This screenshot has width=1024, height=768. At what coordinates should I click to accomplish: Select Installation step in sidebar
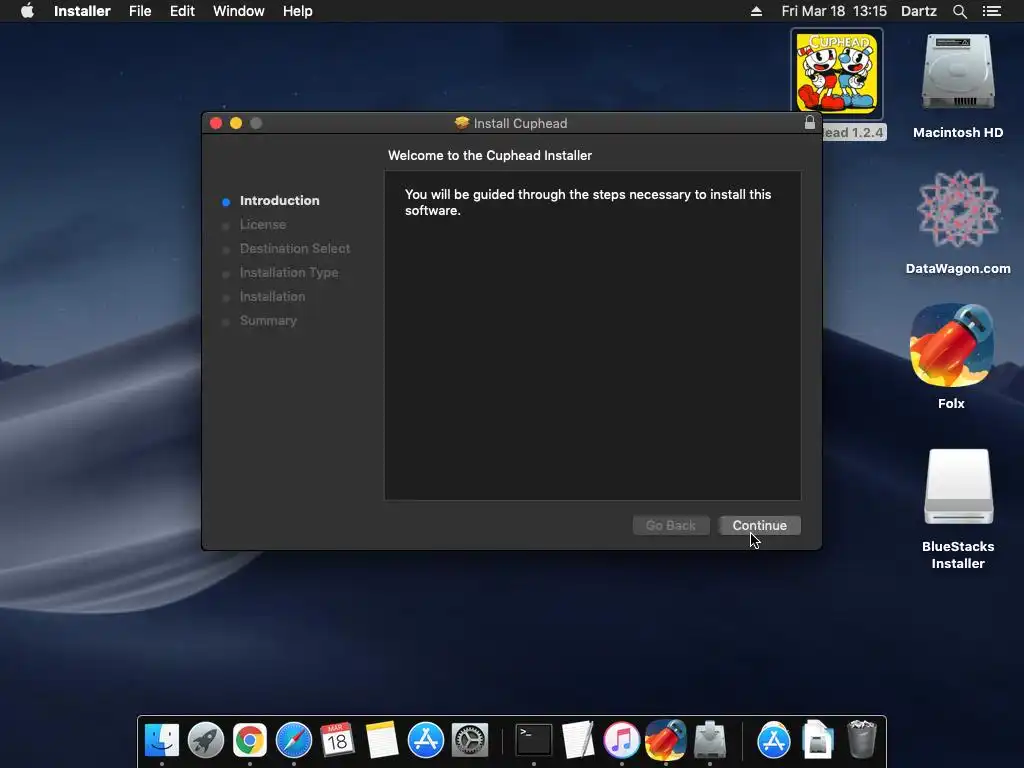[272, 296]
